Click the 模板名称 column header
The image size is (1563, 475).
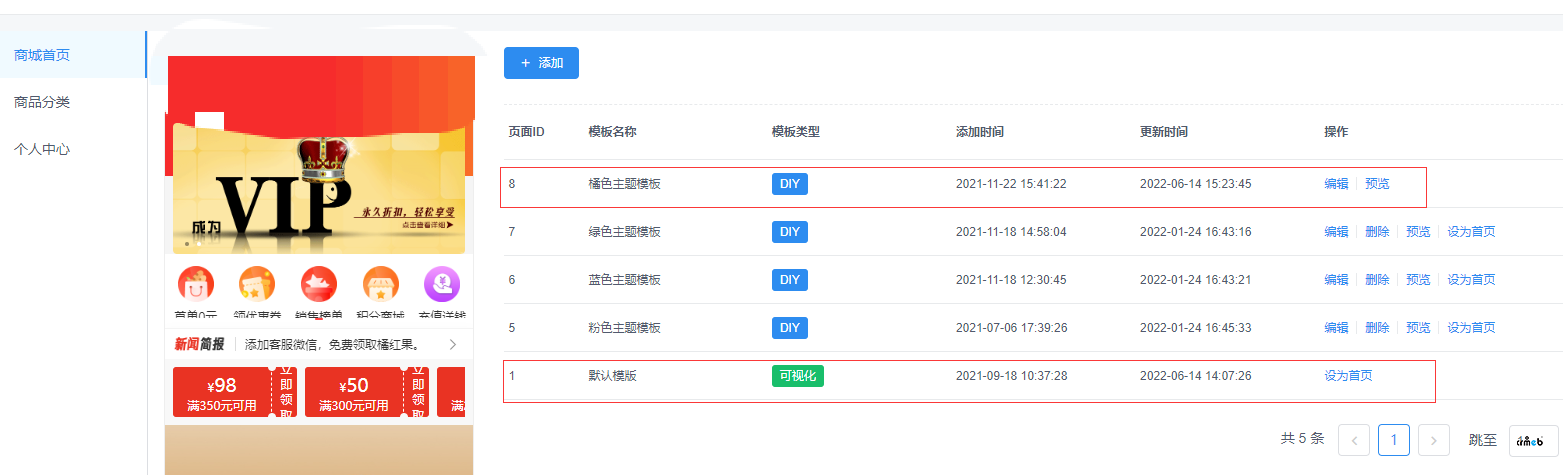click(x=613, y=132)
